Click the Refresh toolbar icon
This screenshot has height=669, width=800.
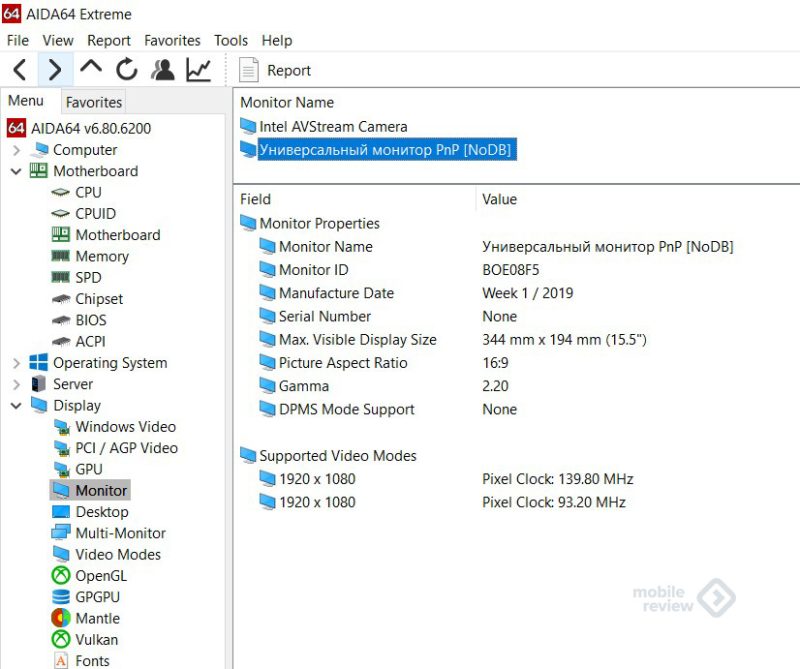[x=126, y=70]
